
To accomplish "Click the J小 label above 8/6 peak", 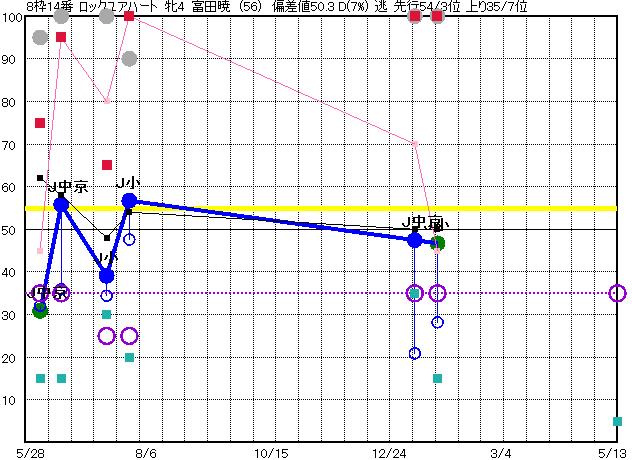I will [x=128, y=183].
